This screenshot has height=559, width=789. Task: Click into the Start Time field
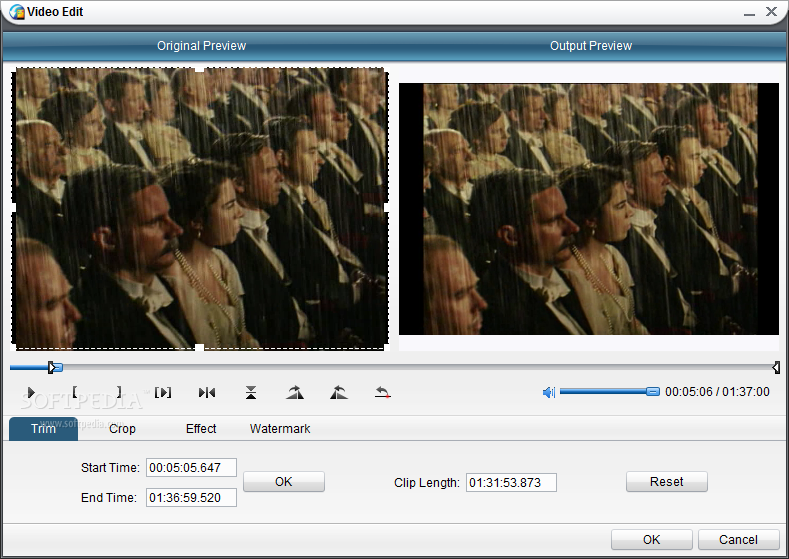click(x=191, y=467)
